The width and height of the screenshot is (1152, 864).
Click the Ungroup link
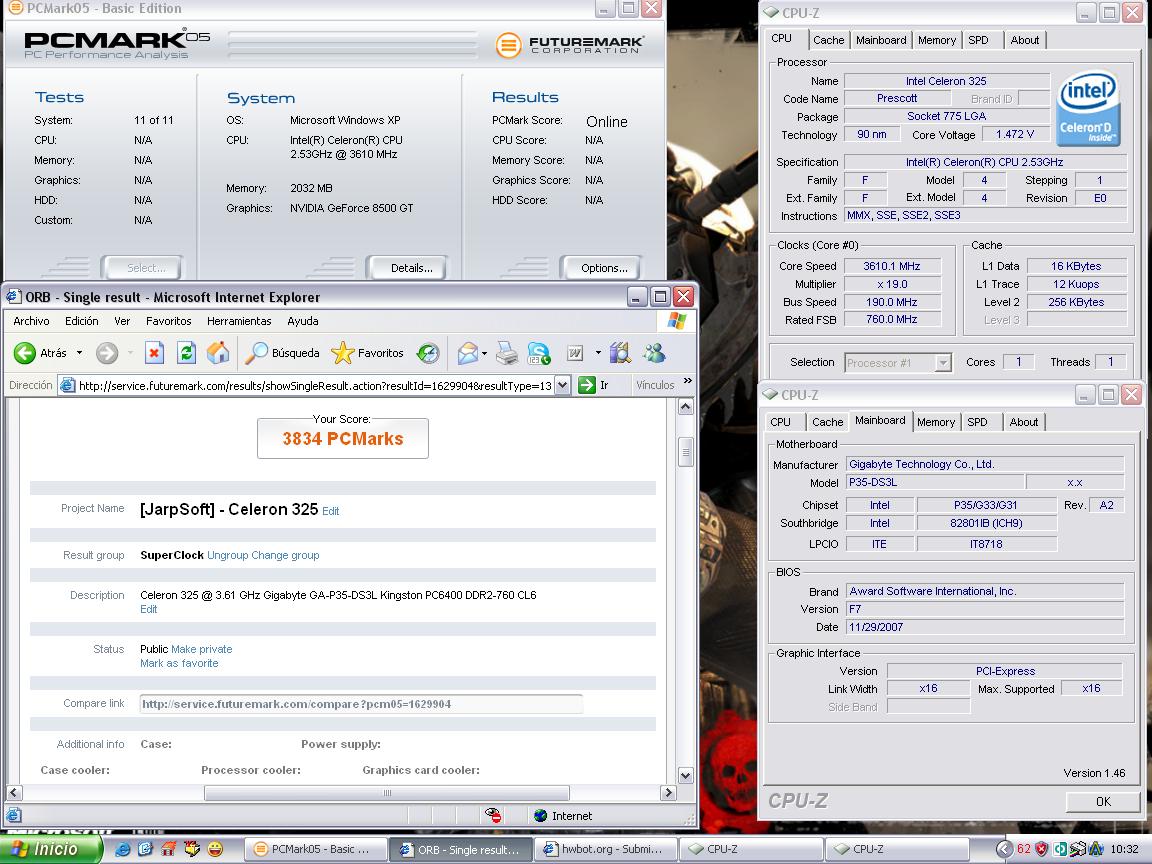(228, 555)
